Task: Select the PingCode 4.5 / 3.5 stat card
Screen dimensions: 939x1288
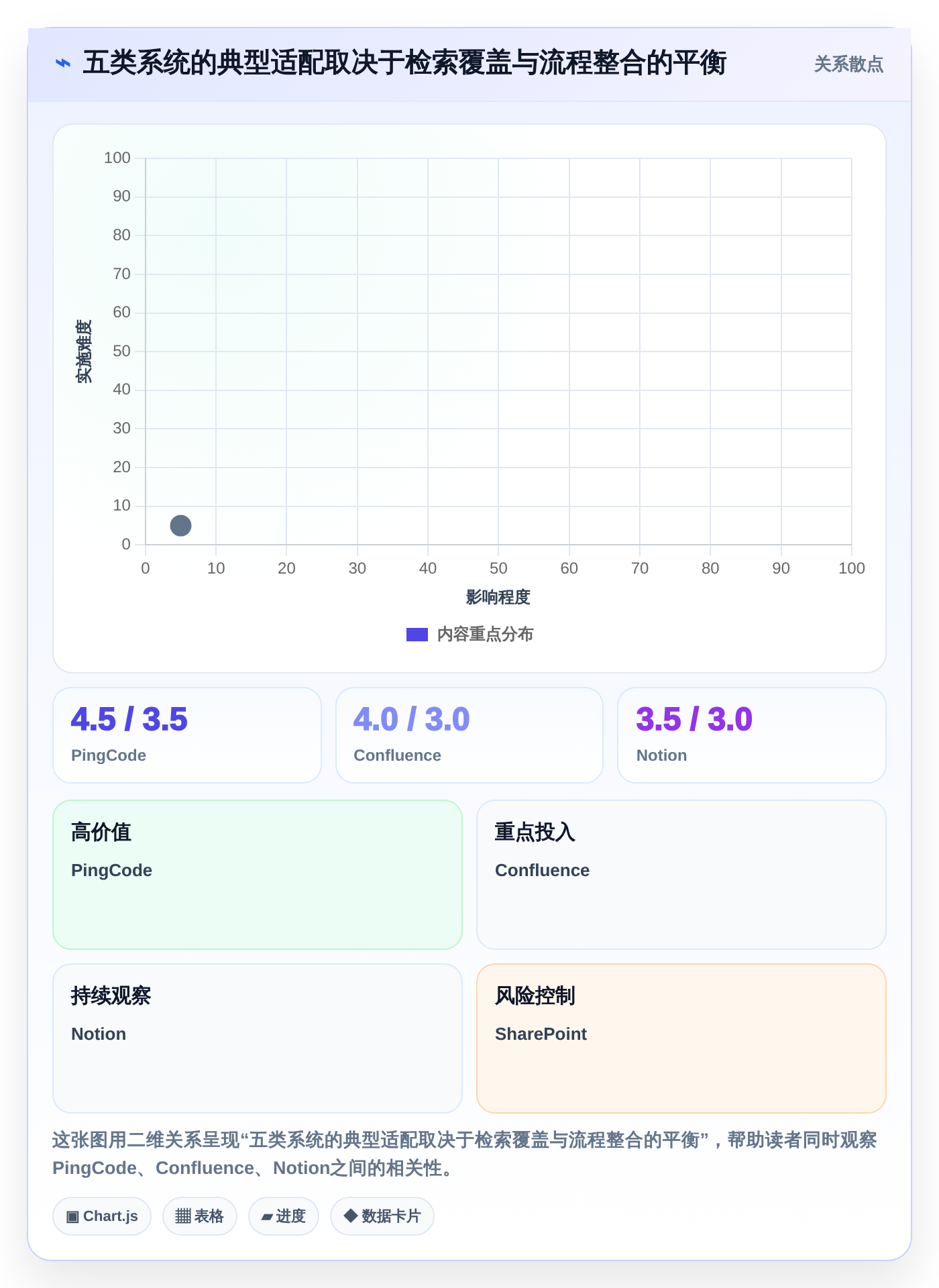Action: tap(187, 735)
